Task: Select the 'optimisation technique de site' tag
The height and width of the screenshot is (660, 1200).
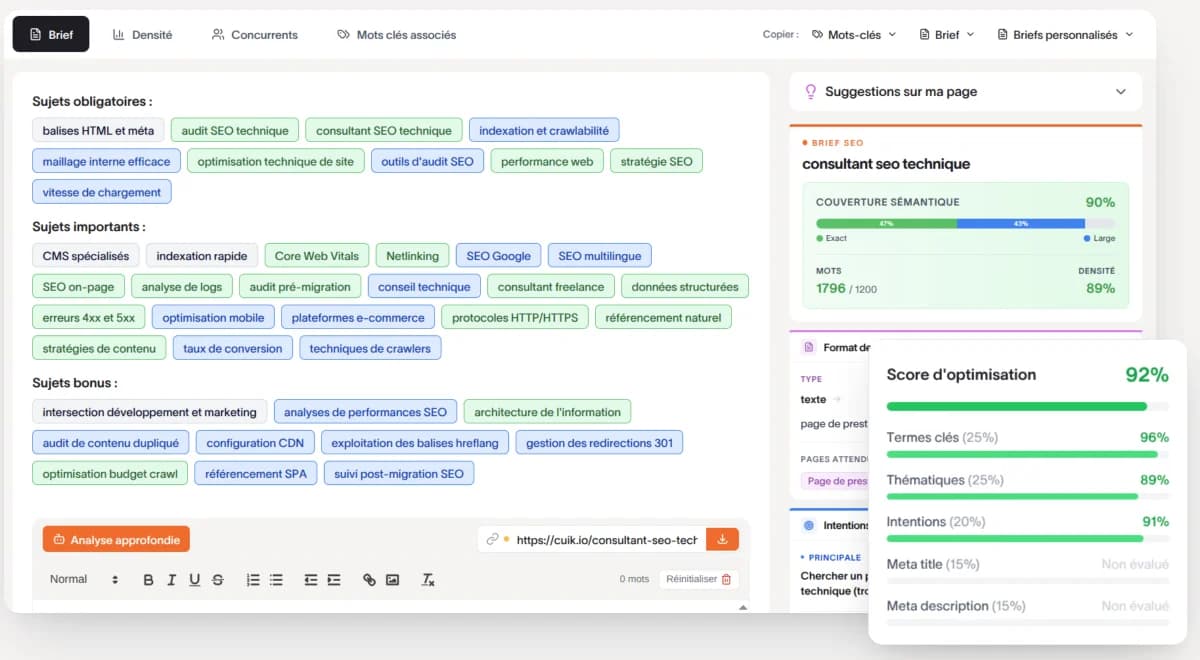Action: coord(276,161)
